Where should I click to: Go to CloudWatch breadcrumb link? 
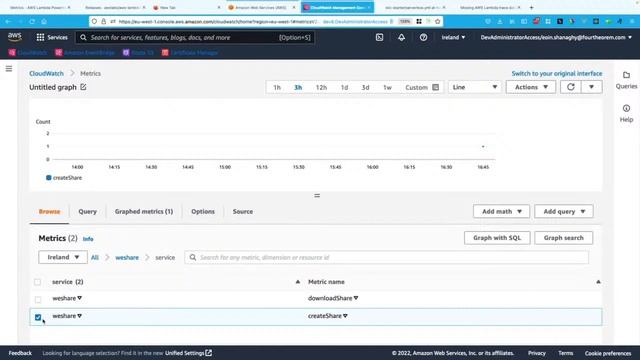click(x=47, y=73)
